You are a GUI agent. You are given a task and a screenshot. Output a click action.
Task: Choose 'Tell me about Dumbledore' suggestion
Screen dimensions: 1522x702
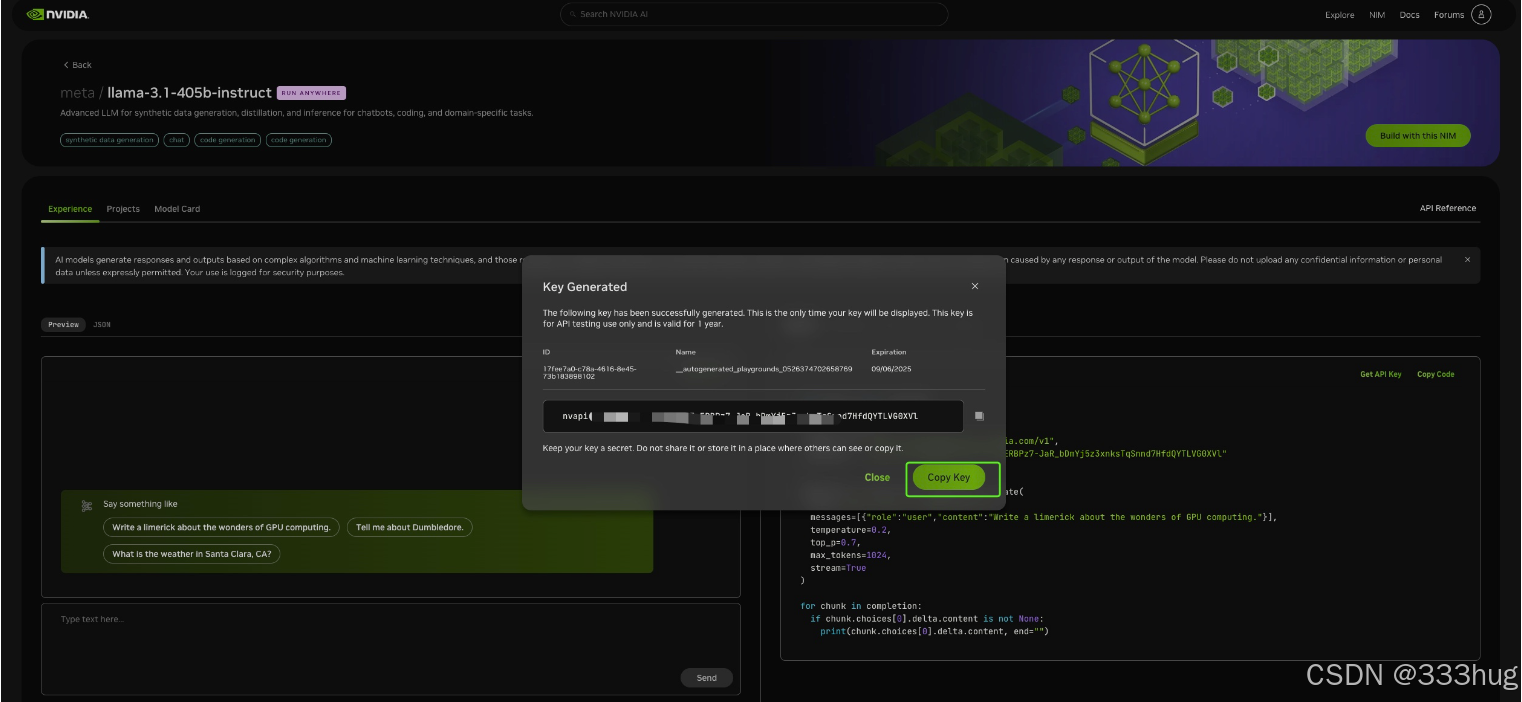click(410, 527)
